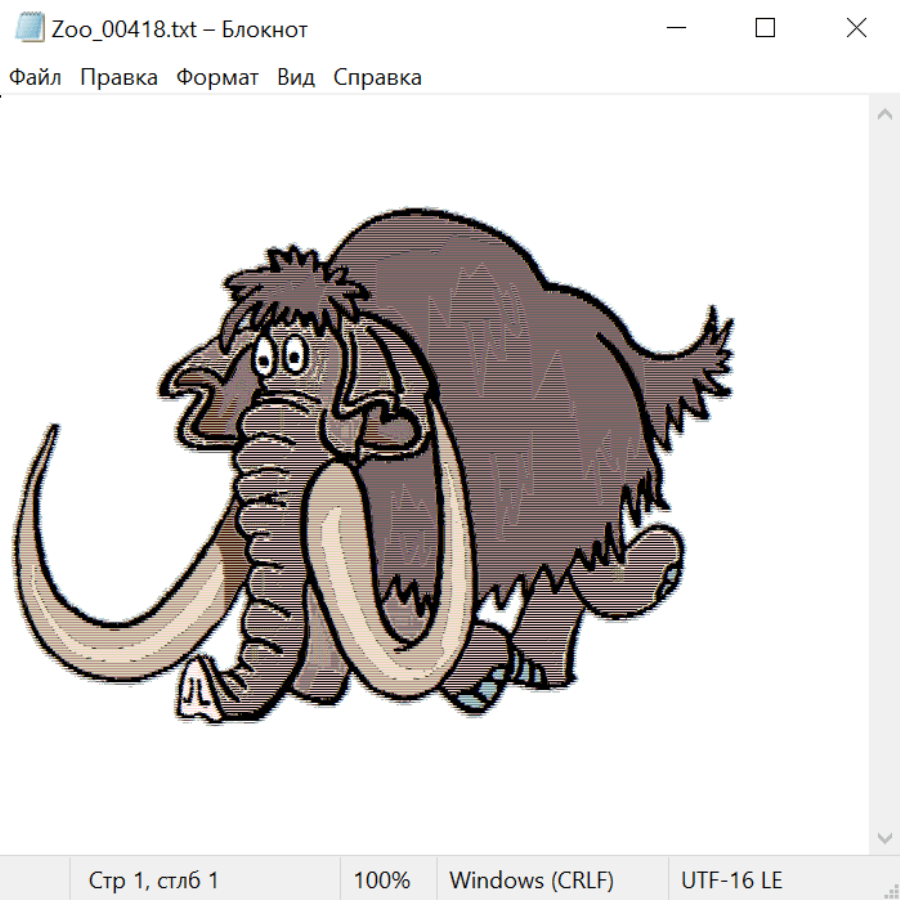
Task: Close the Zoo_00418.txt Notepad window
Action: click(856, 28)
